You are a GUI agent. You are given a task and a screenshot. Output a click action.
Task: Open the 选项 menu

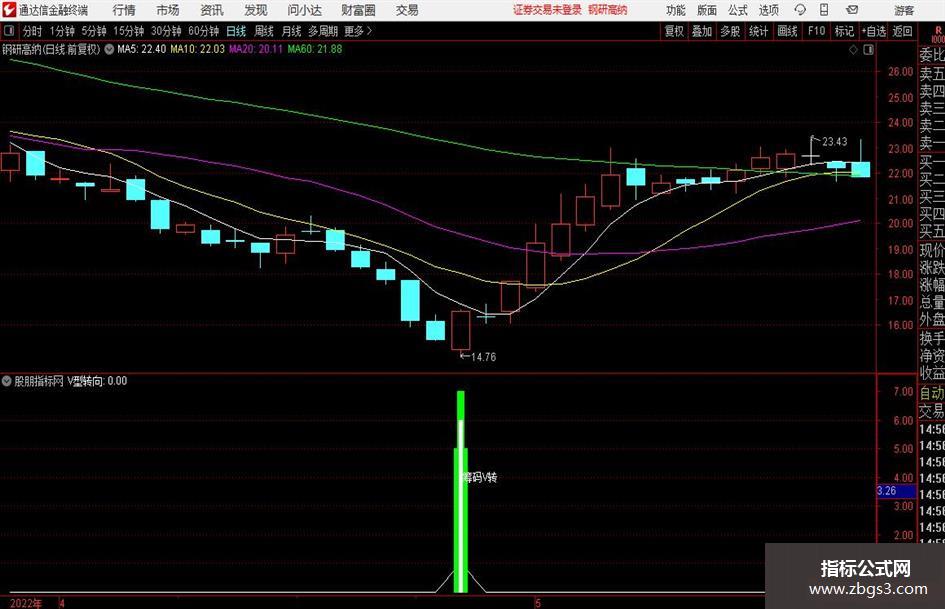click(768, 10)
